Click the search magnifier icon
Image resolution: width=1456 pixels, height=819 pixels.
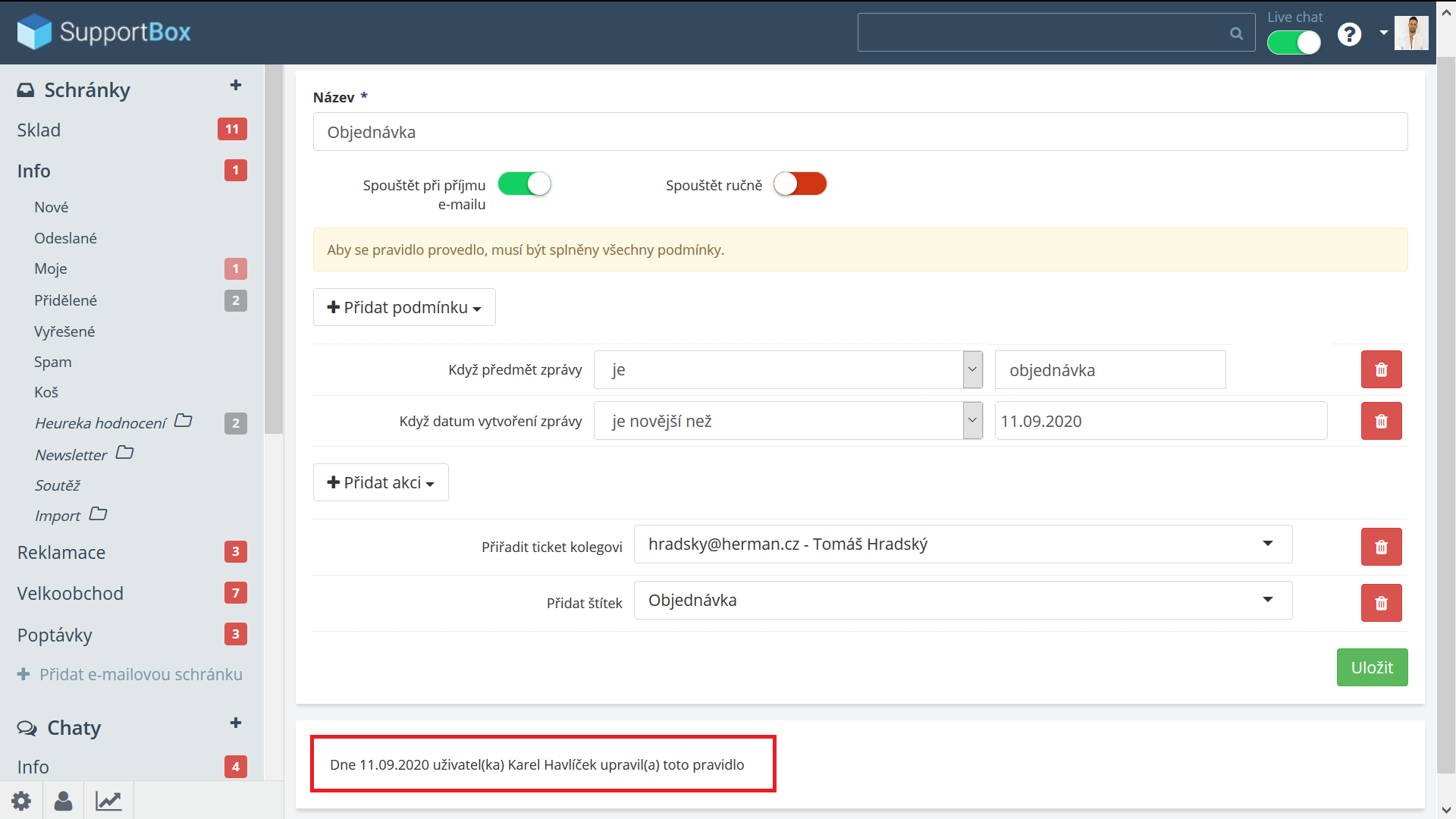point(1236,33)
